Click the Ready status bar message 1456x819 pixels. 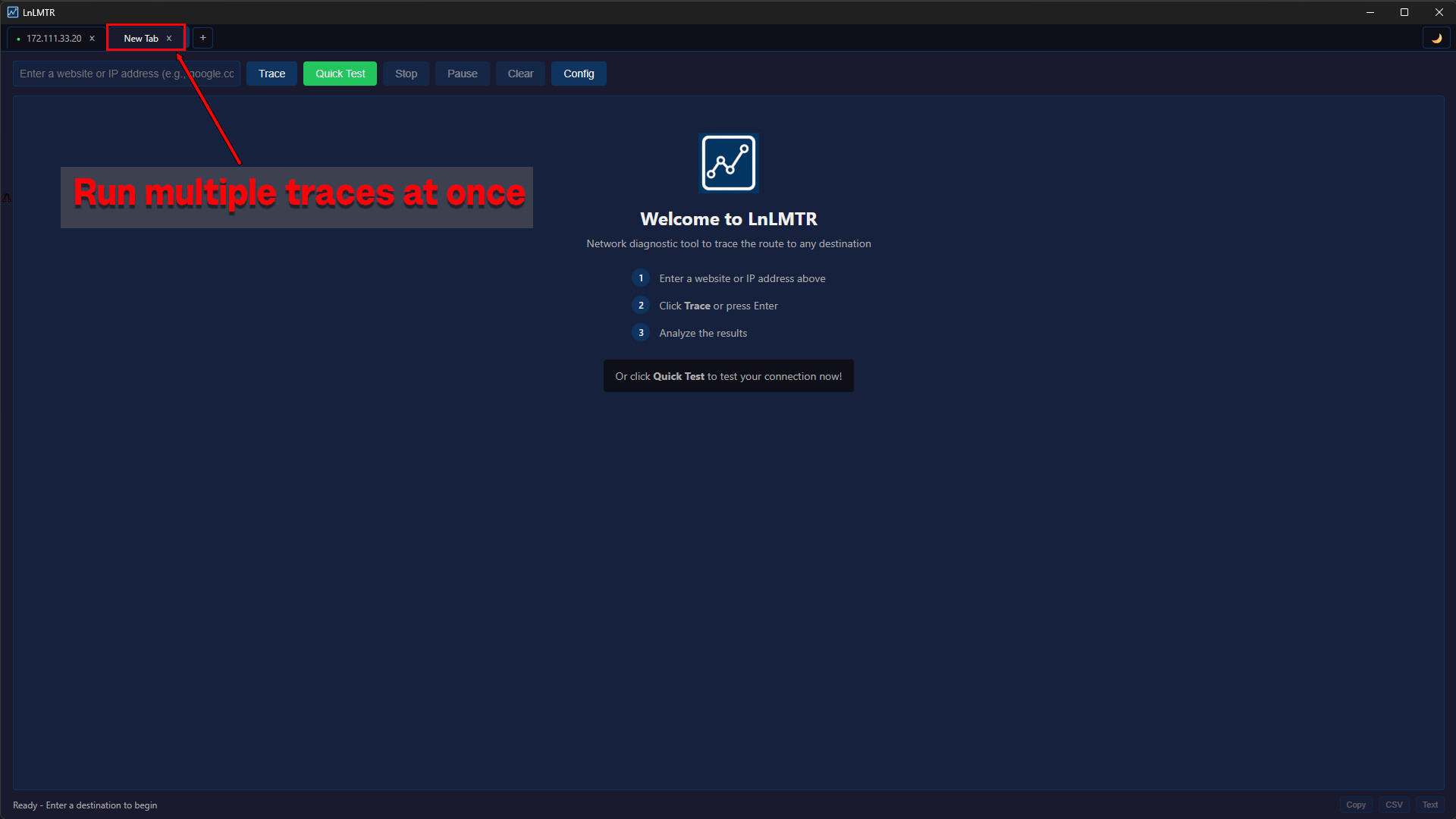(85, 805)
